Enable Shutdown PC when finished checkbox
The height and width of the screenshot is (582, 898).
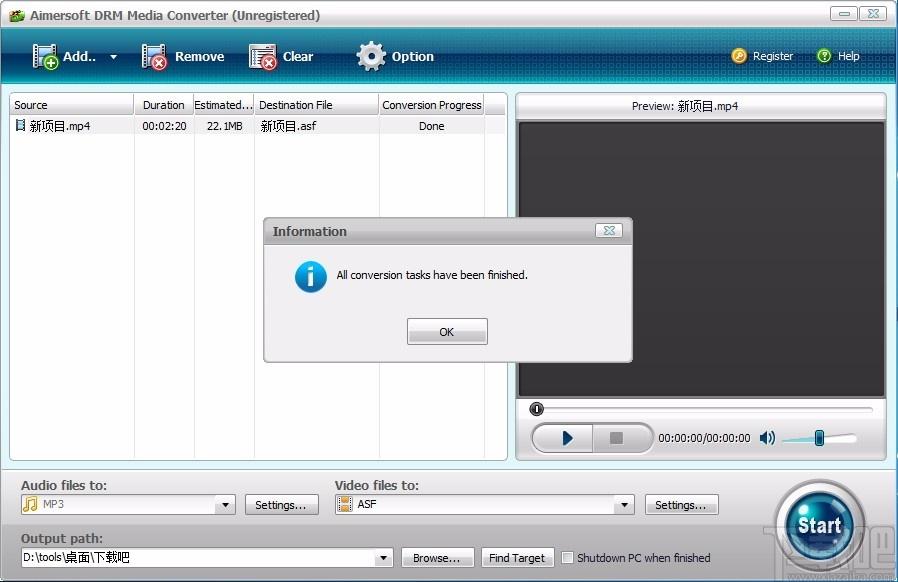pos(567,557)
